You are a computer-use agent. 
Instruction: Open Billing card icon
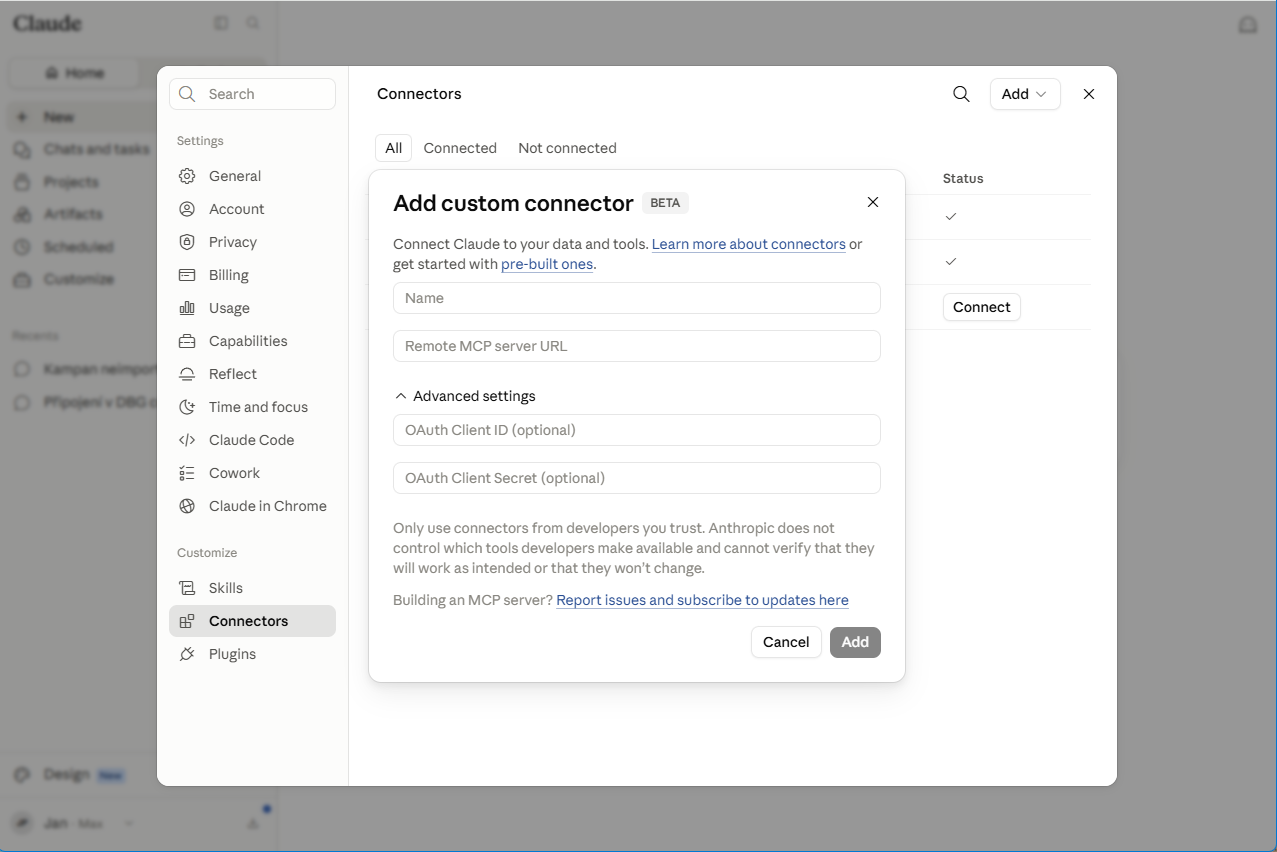pos(187,275)
